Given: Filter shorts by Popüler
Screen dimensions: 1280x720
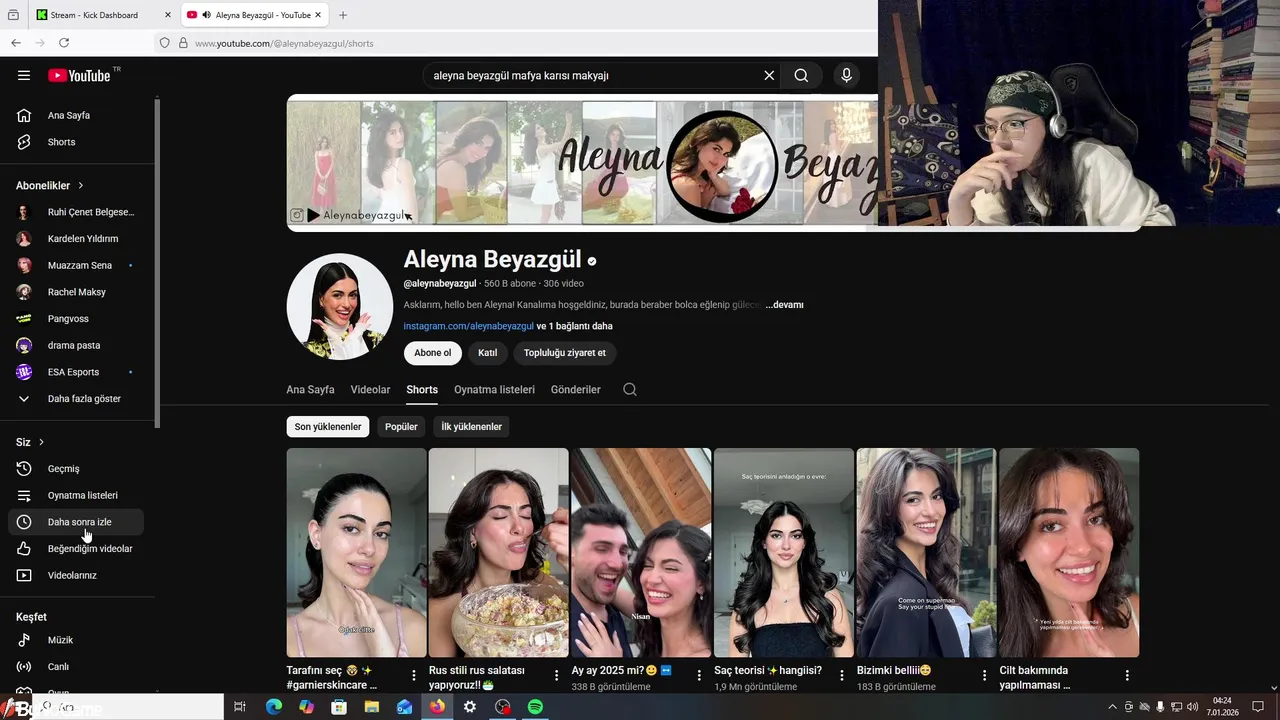Looking at the screenshot, I should pyautogui.click(x=401, y=427).
